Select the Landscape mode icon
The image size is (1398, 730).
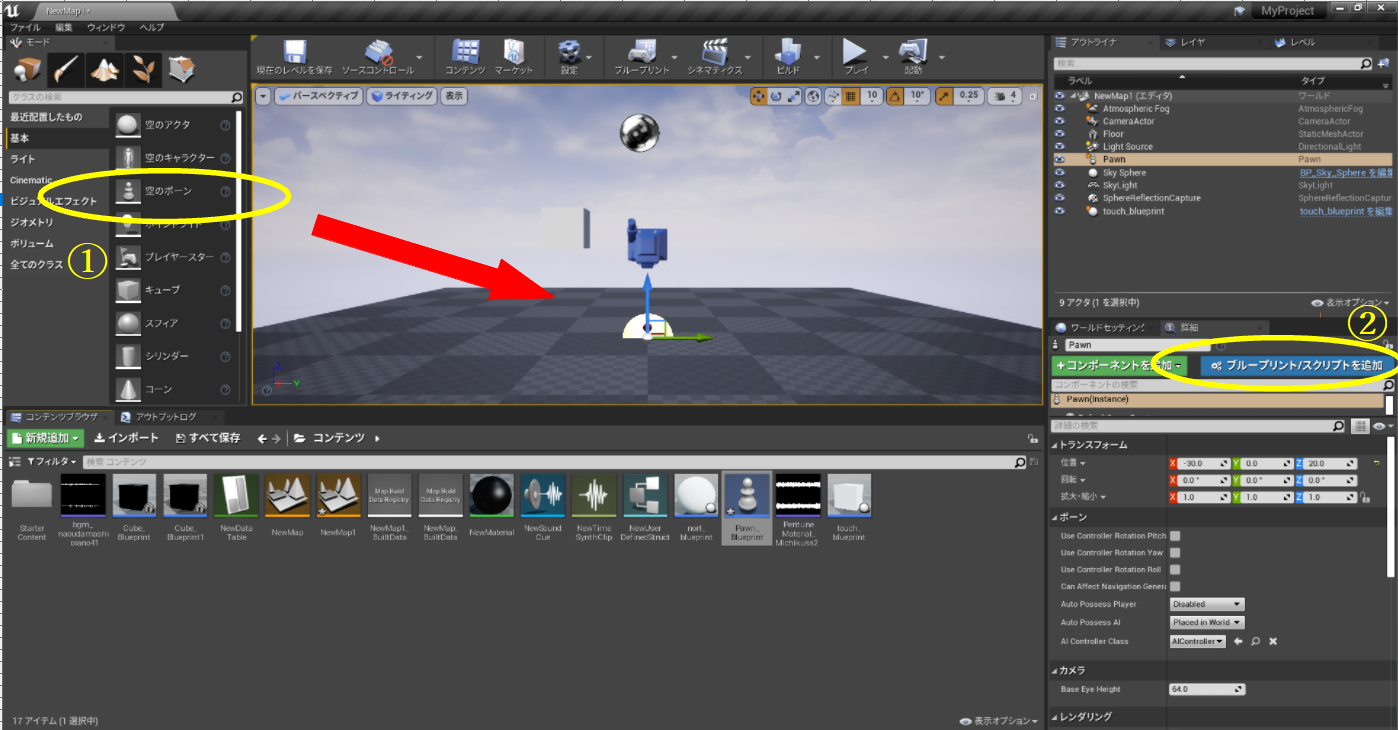point(104,70)
